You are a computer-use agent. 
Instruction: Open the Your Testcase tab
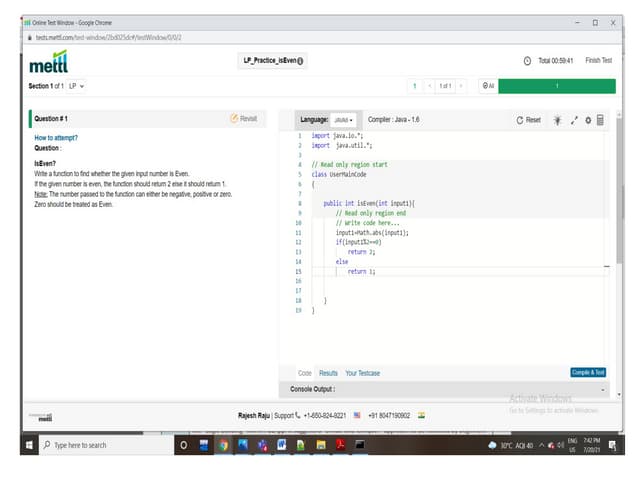pos(362,373)
